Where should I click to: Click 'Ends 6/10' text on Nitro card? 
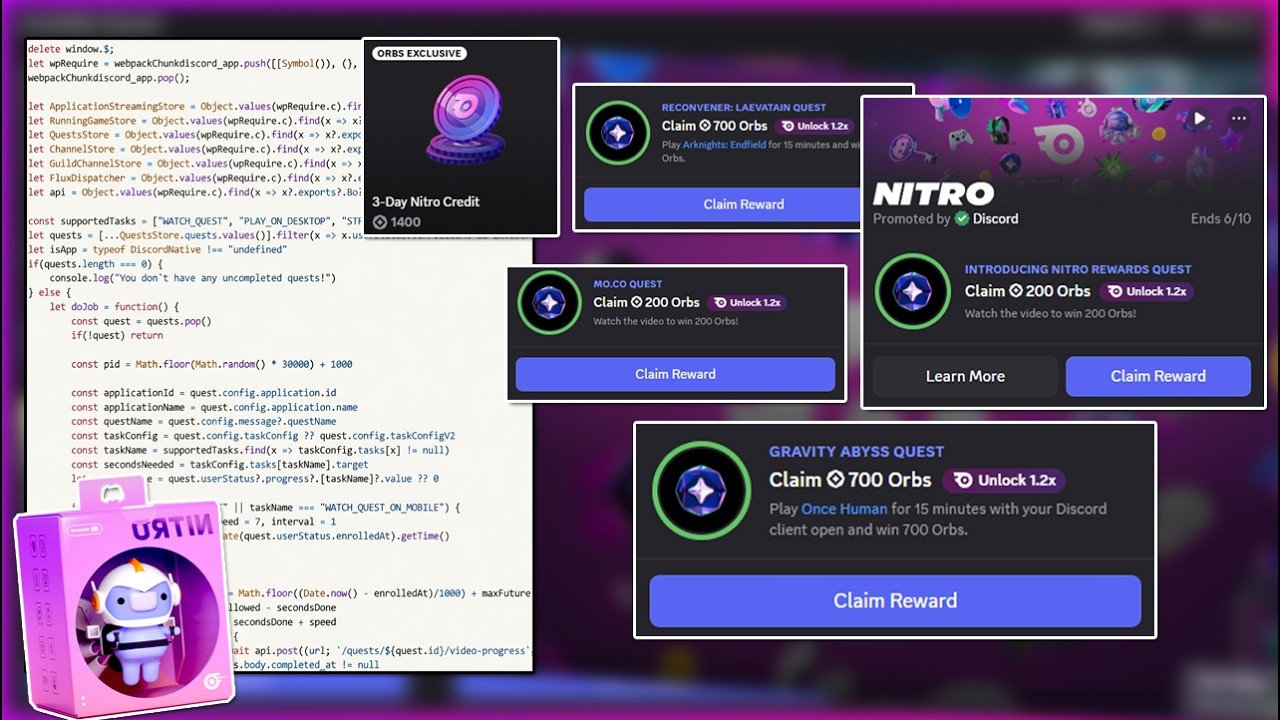(1221, 218)
